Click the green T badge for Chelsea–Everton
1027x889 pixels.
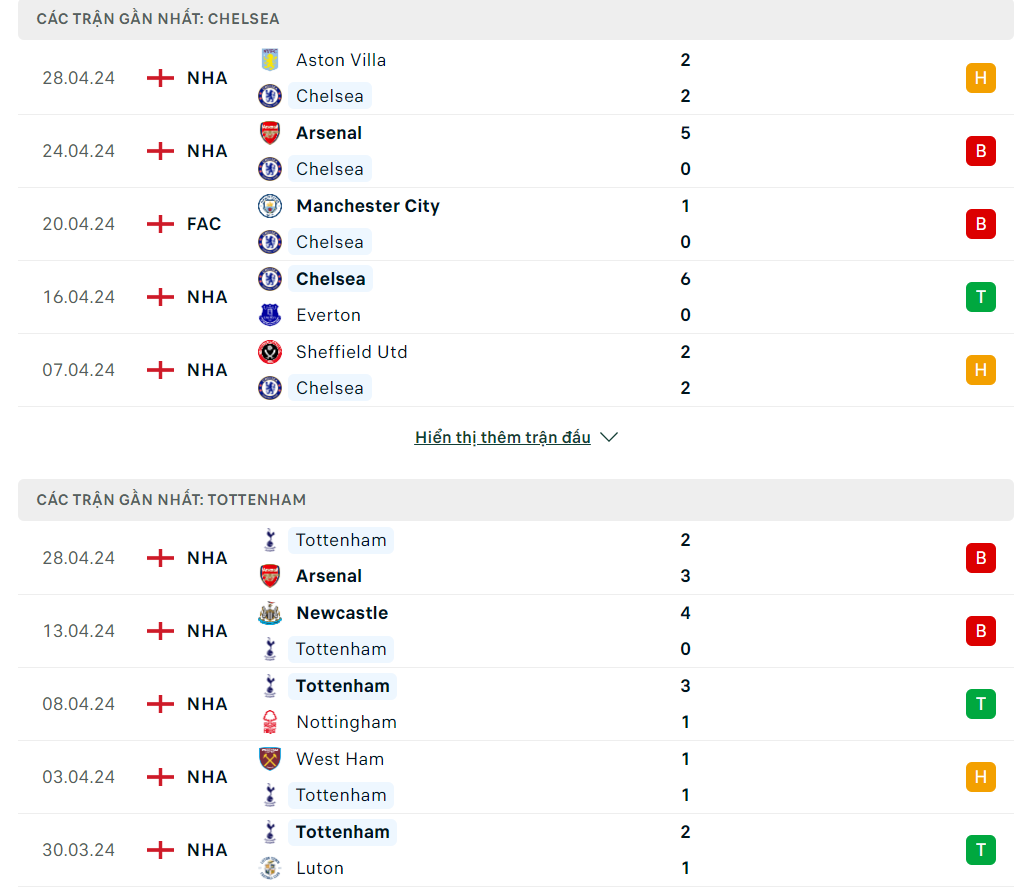coord(980,297)
